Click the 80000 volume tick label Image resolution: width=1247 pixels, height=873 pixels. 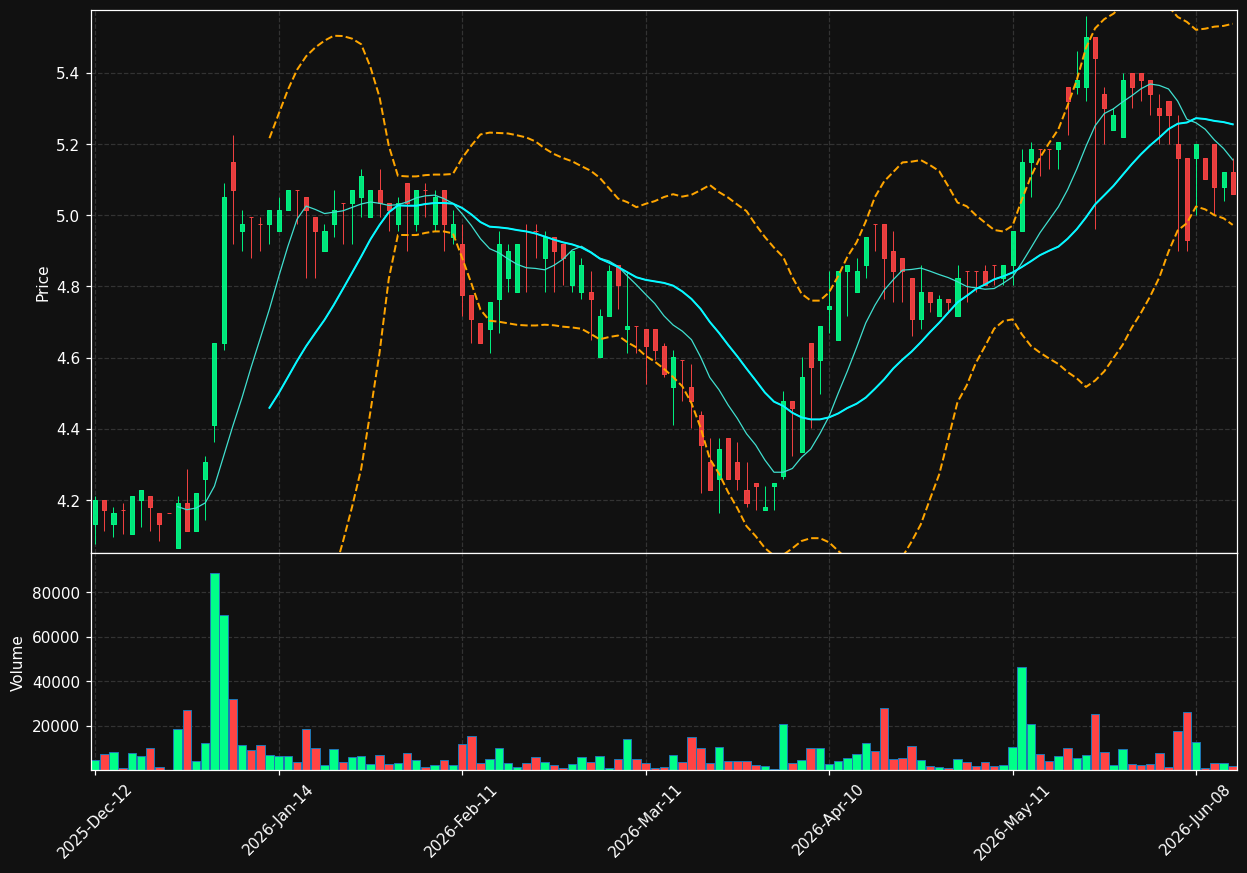pos(56,593)
